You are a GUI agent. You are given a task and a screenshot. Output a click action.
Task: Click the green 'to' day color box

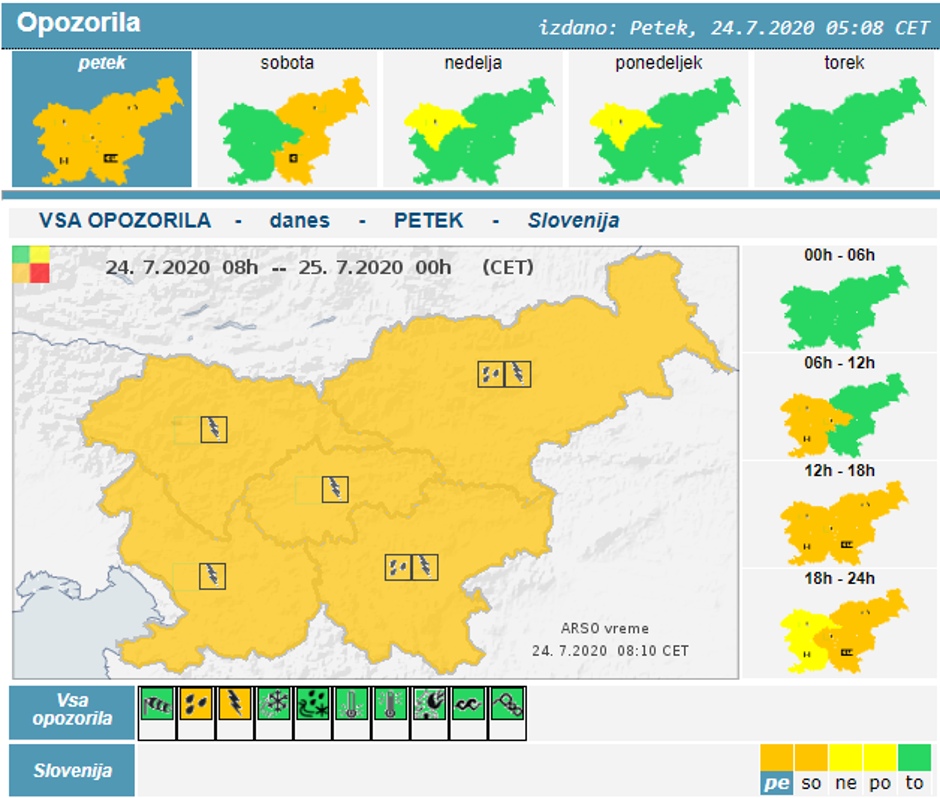pos(913,770)
